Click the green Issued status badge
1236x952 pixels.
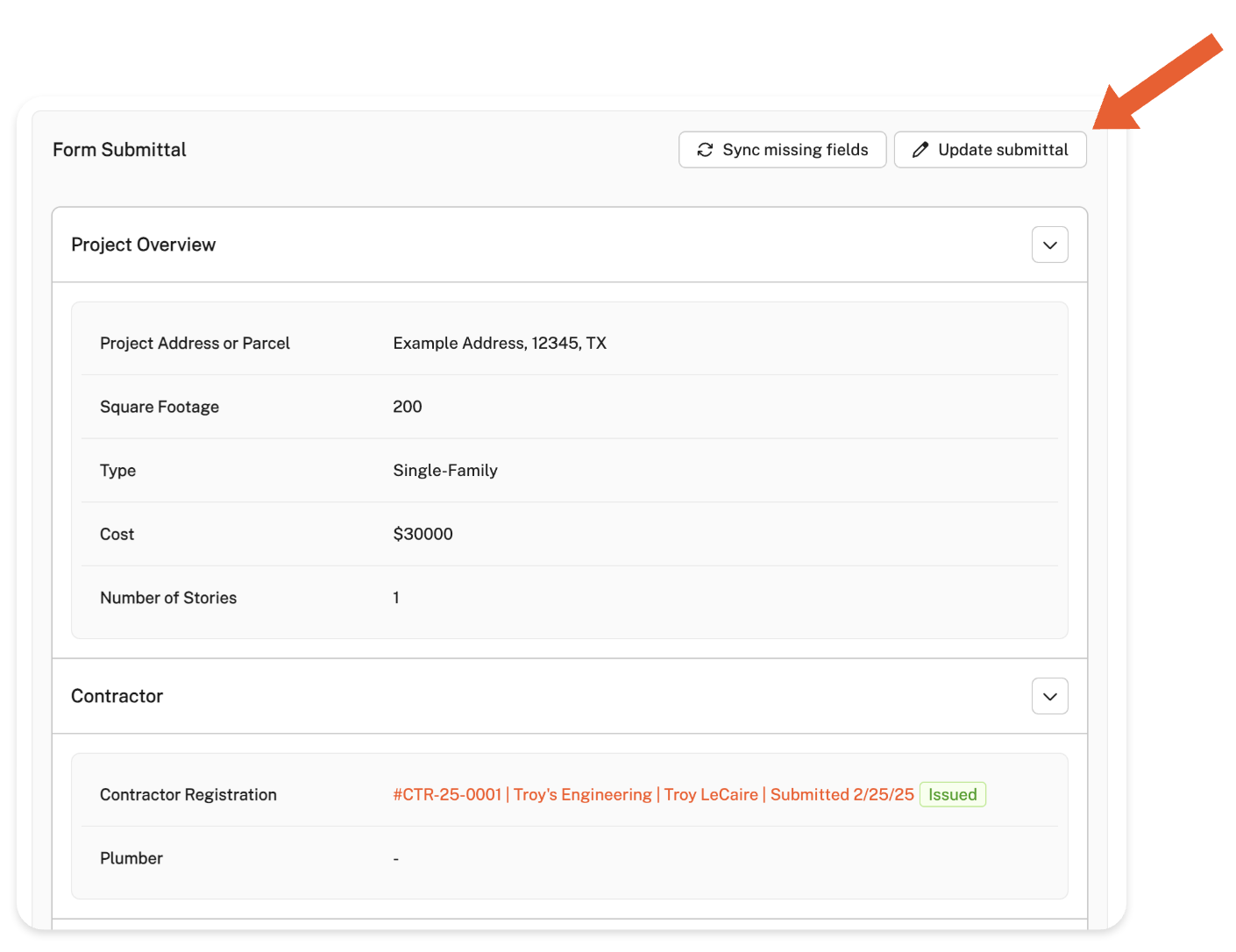tap(952, 794)
